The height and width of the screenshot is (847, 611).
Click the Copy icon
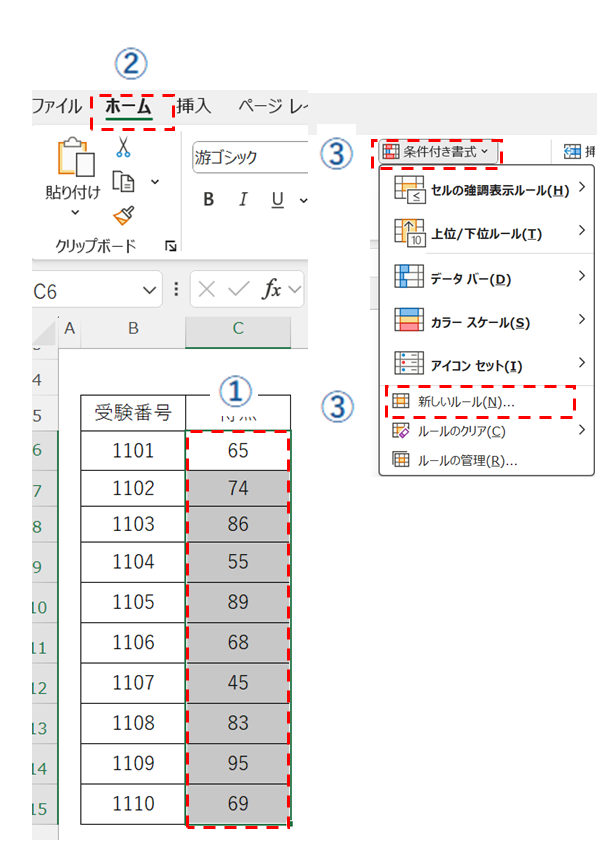click(x=124, y=181)
